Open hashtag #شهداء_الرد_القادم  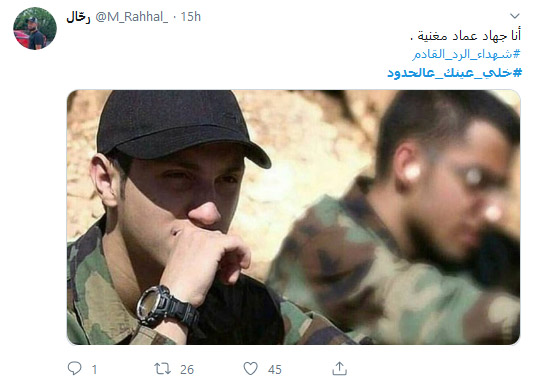point(466,54)
